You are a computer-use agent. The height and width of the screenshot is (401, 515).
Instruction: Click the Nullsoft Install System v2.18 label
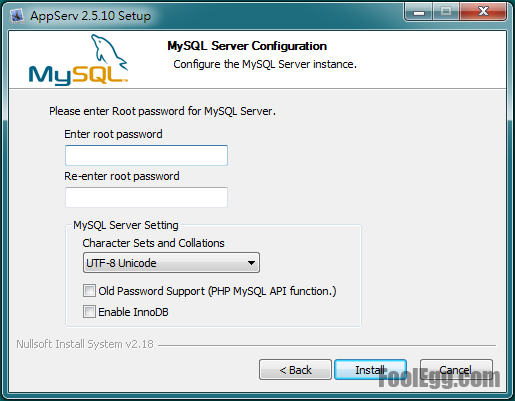(85, 344)
